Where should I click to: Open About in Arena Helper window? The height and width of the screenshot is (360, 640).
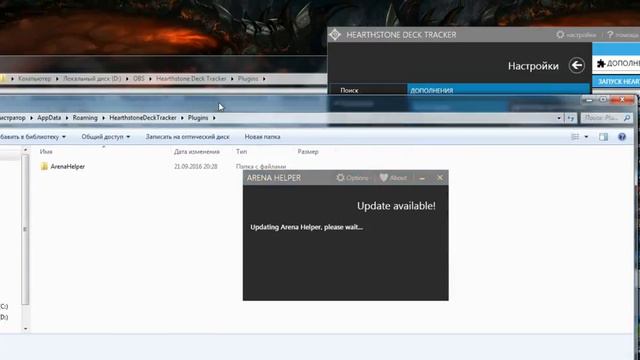393,178
